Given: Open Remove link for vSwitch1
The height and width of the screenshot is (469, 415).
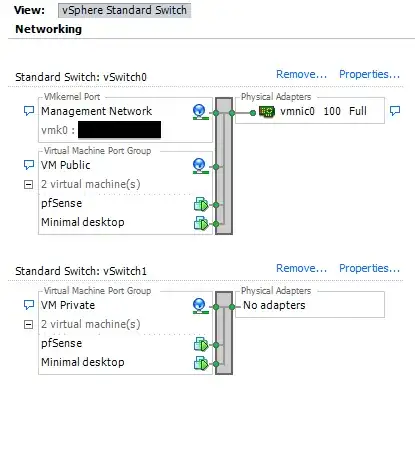Looking at the screenshot, I should tap(301, 268).
